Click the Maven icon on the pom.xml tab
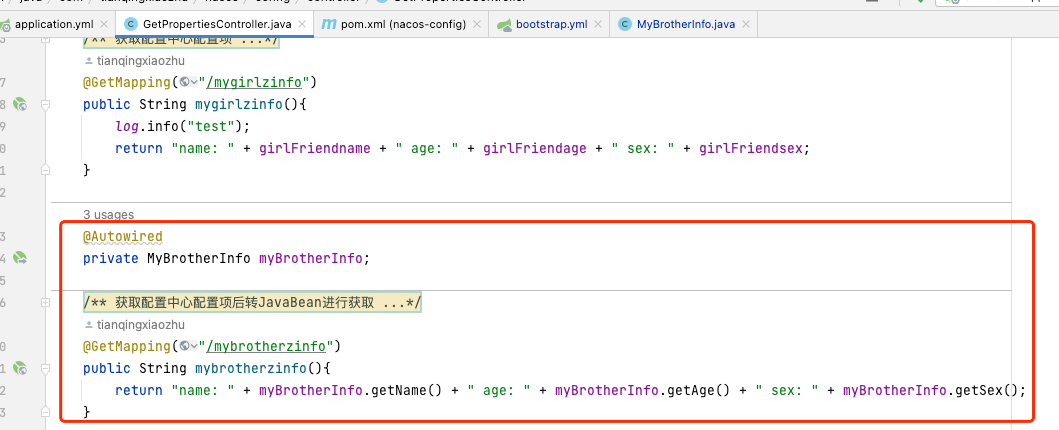 click(x=328, y=23)
